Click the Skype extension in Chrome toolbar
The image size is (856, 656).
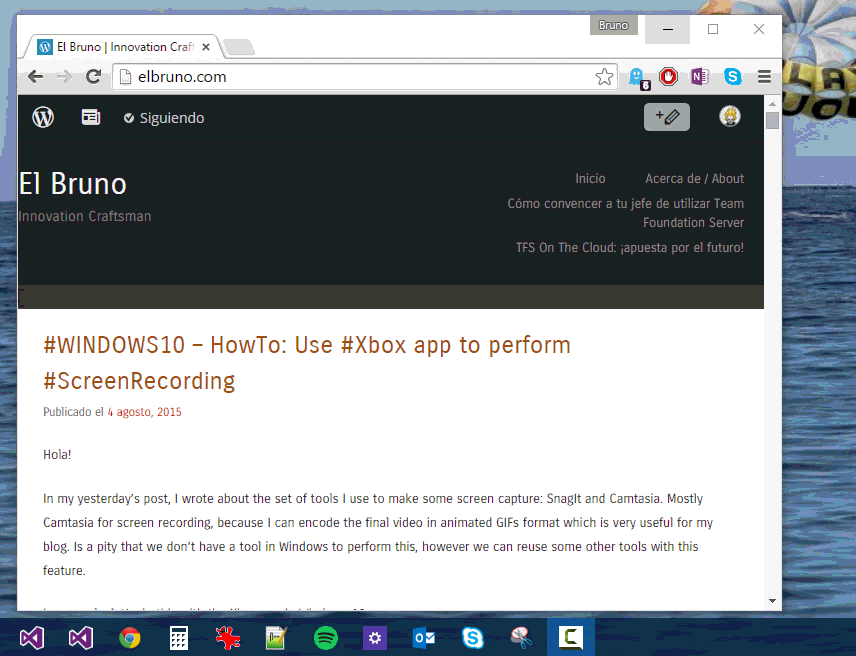tap(733, 76)
